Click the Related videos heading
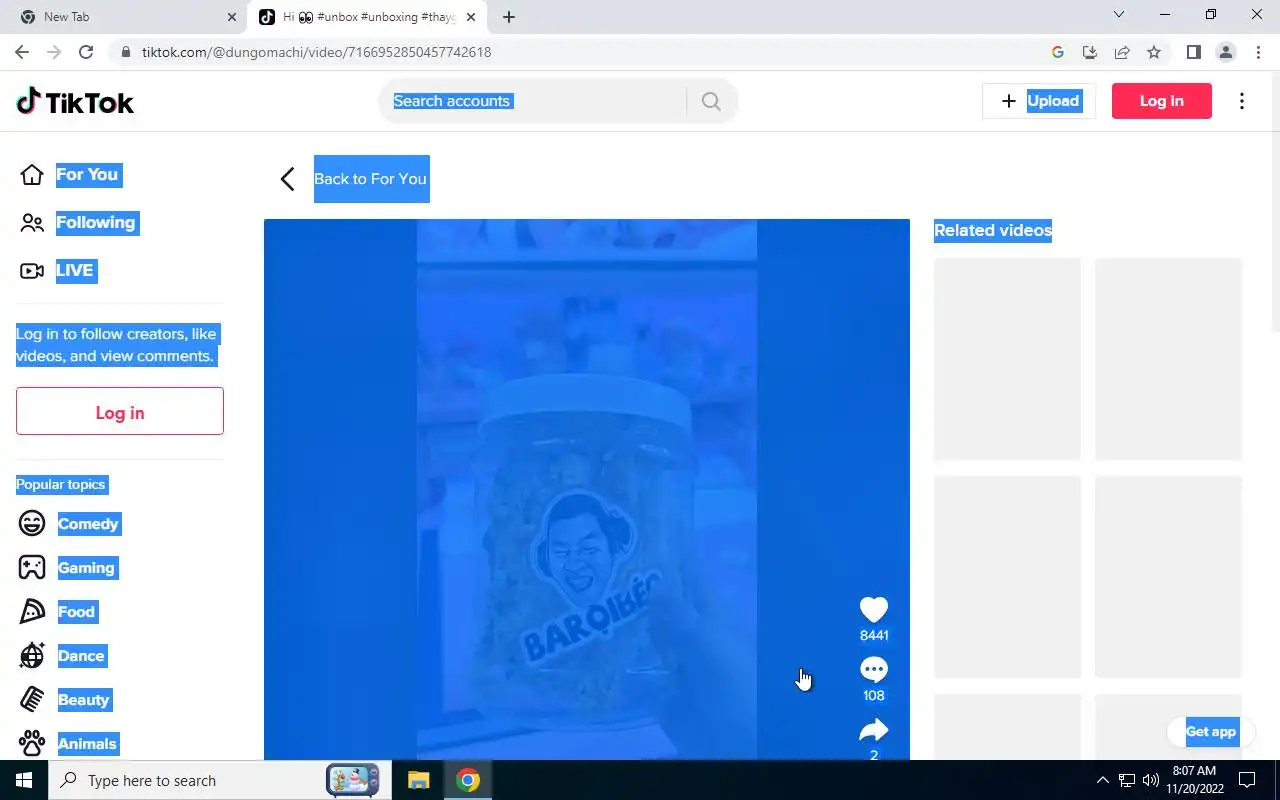The width and height of the screenshot is (1280, 800). pyautogui.click(x=993, y=231)
